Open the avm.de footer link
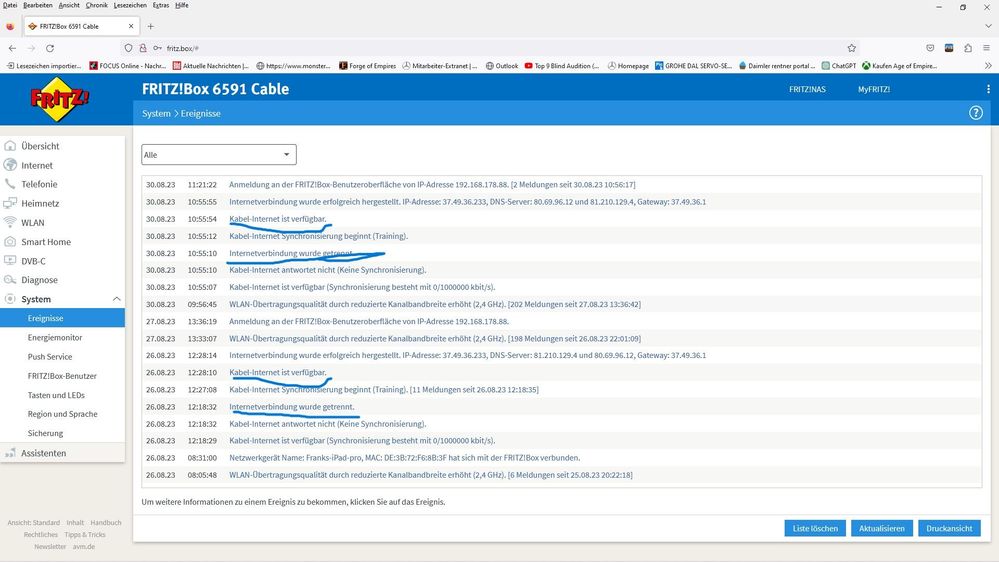 83,547
